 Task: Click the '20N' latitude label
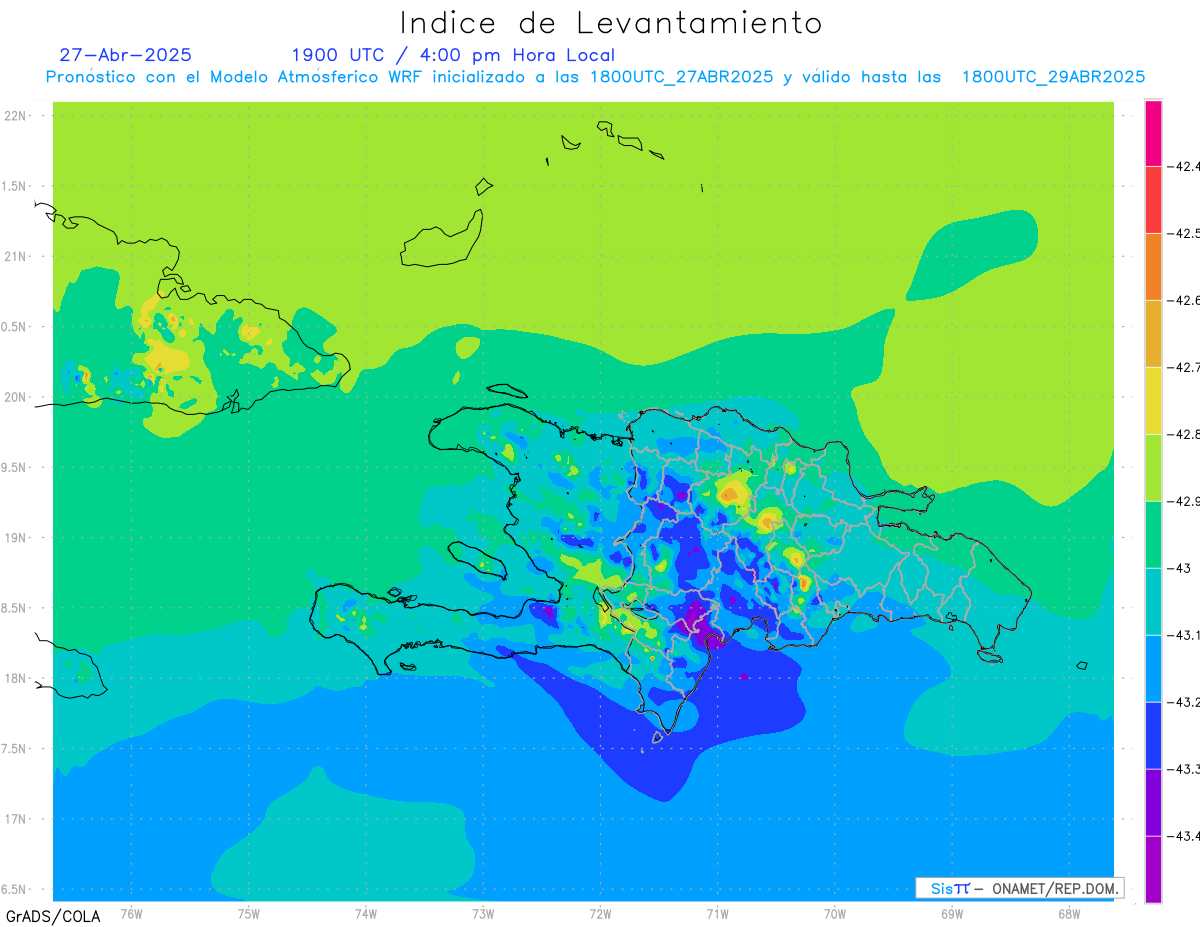(x=17, y=397)
